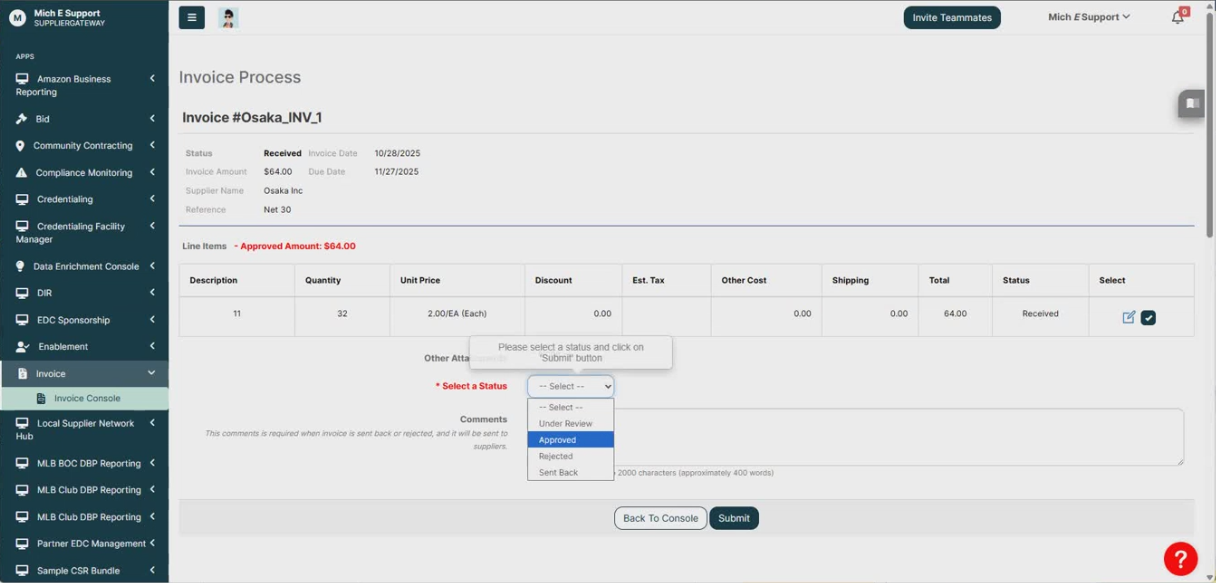Open the bookmark flyout on the right edge
Screen dimensions: 1216x583
tap(1191, 103)
